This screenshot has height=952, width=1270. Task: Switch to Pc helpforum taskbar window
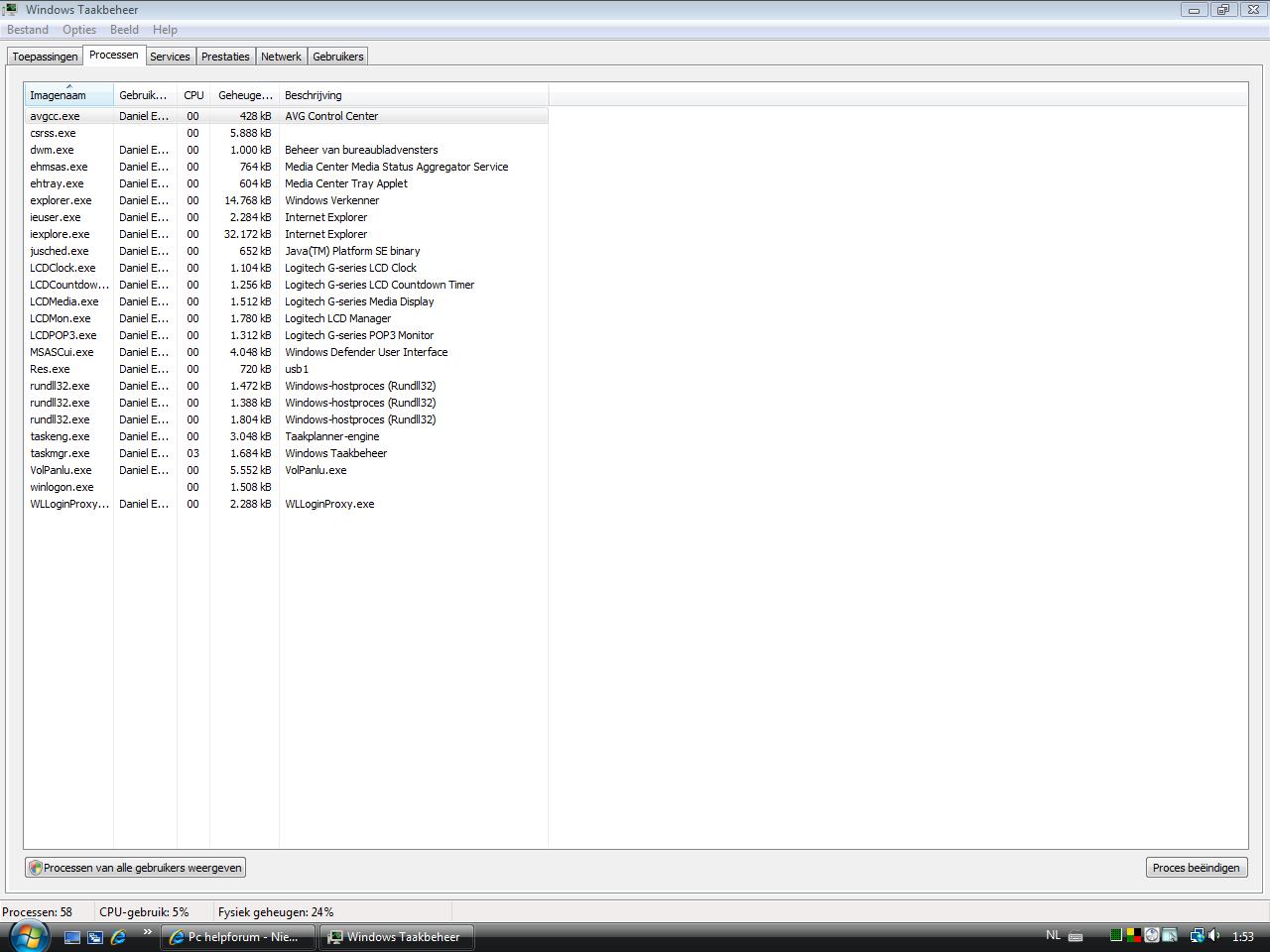[x=238, y=936]
